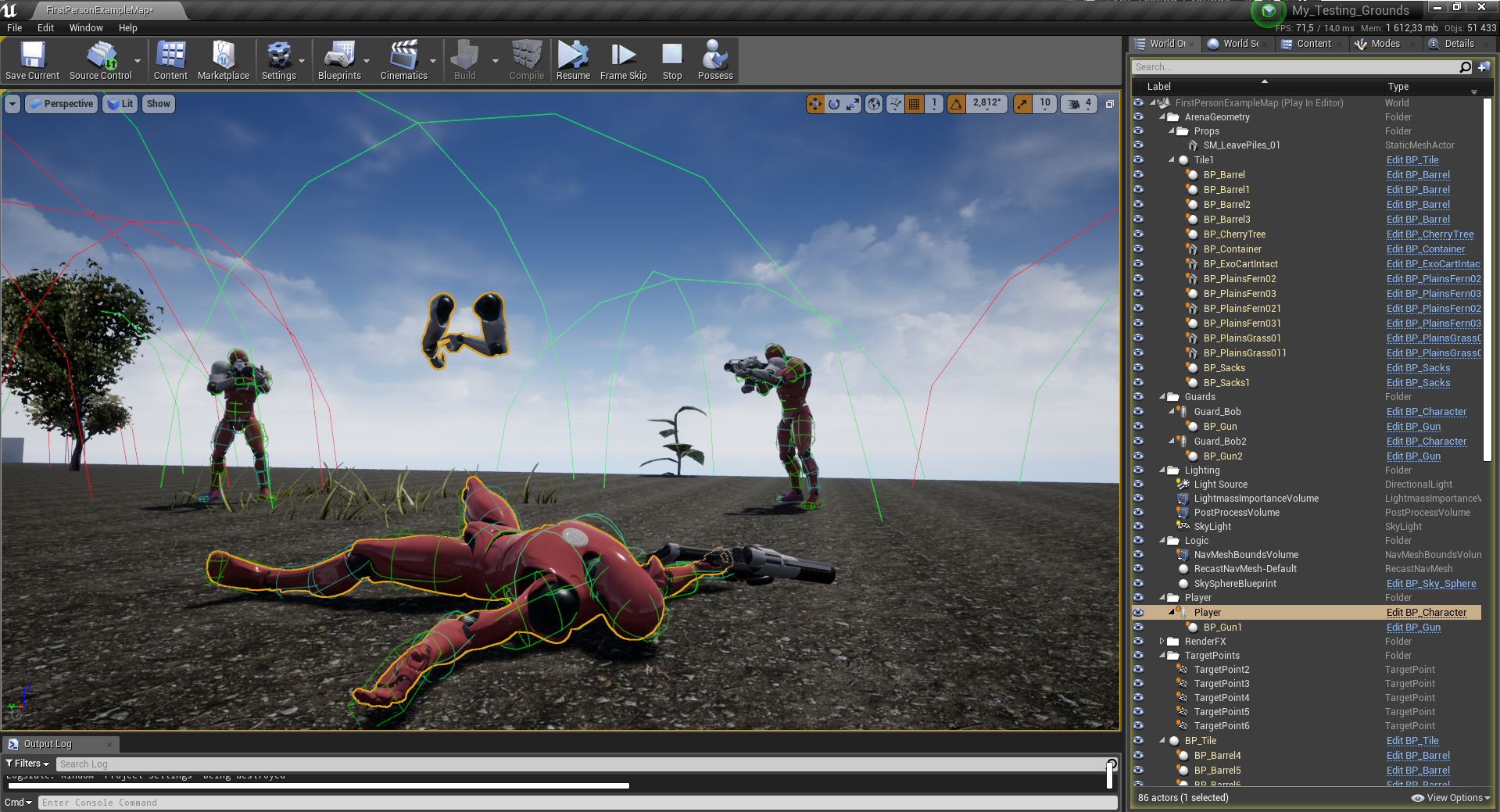Toggle visibility of BP_CherryTree
1500x812 pixels.
pyautogui.click(x=1138, y=234)
